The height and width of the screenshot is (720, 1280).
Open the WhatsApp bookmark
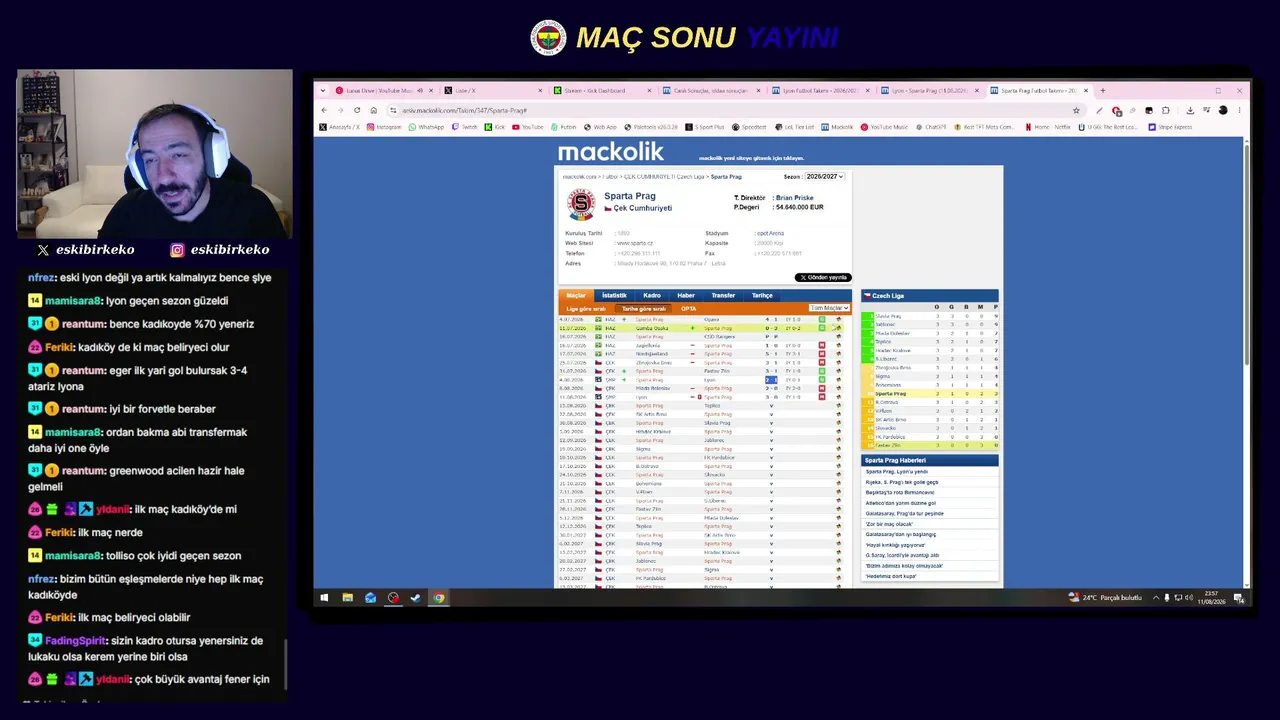(427, 127)
